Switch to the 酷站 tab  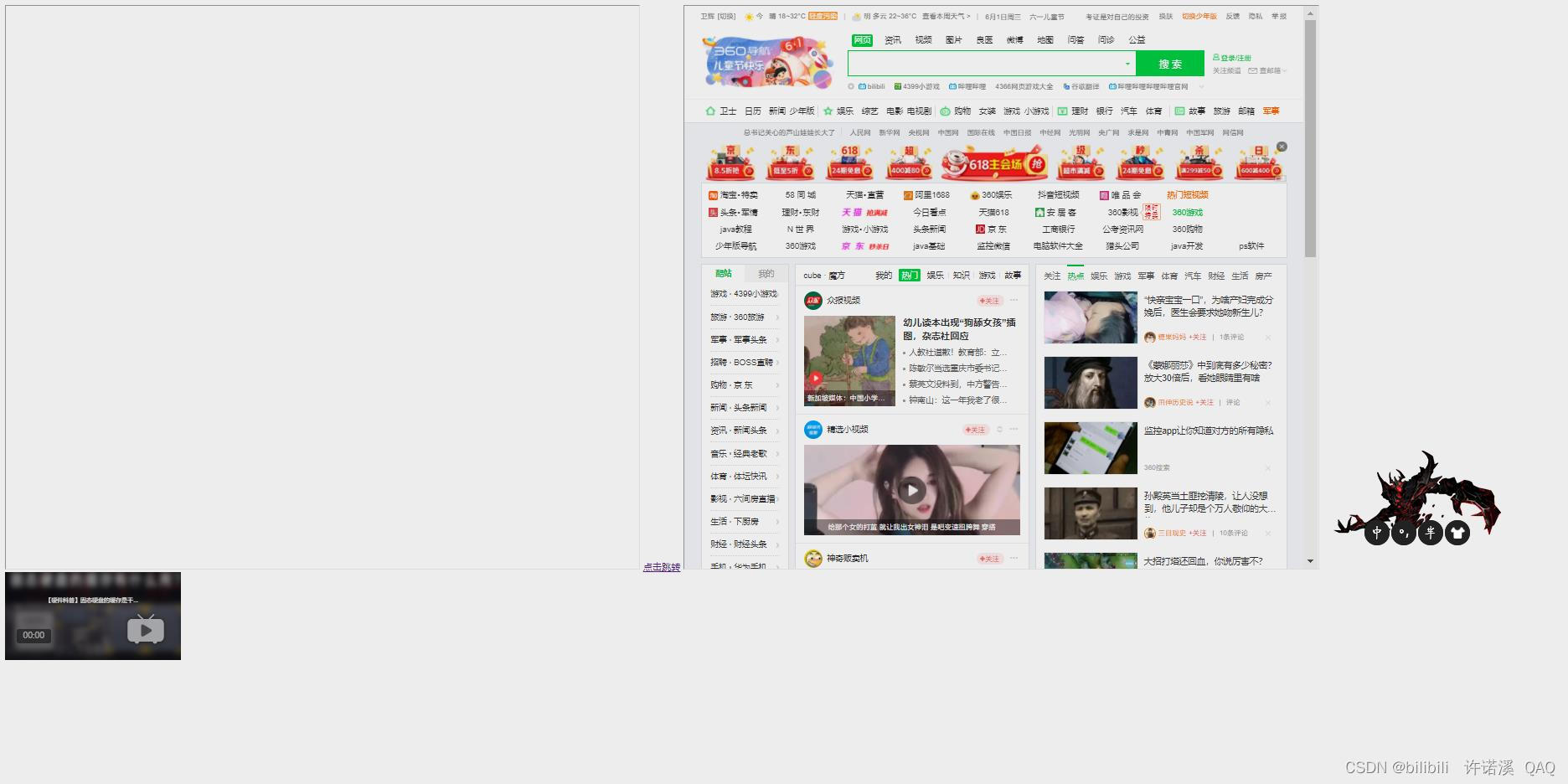click(x=724, y=274)
